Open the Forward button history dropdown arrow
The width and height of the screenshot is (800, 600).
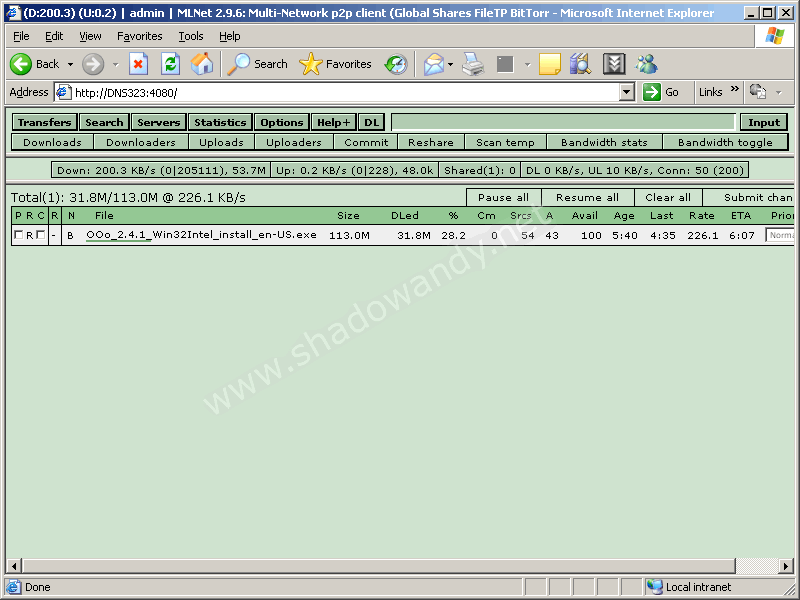[115, 64]
